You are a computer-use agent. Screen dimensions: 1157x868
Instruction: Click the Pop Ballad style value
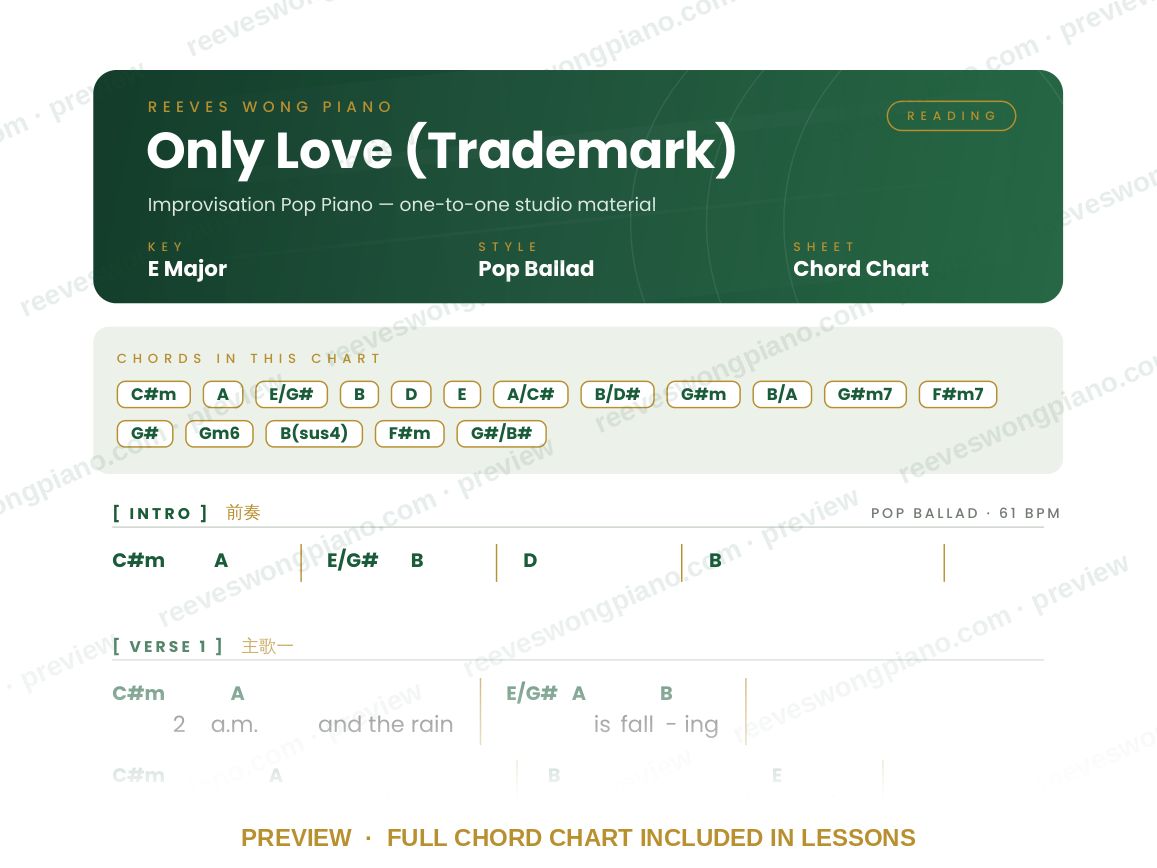(536, 269)
